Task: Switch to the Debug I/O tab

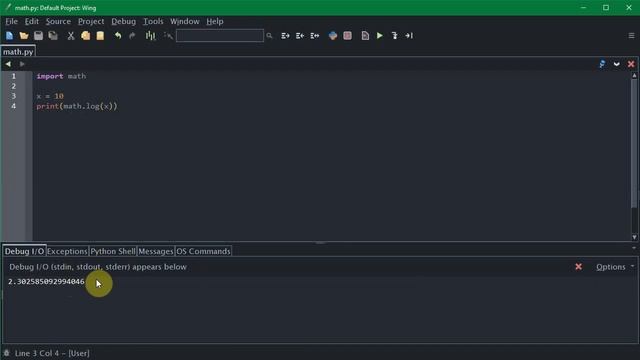Action: [24, 251]
